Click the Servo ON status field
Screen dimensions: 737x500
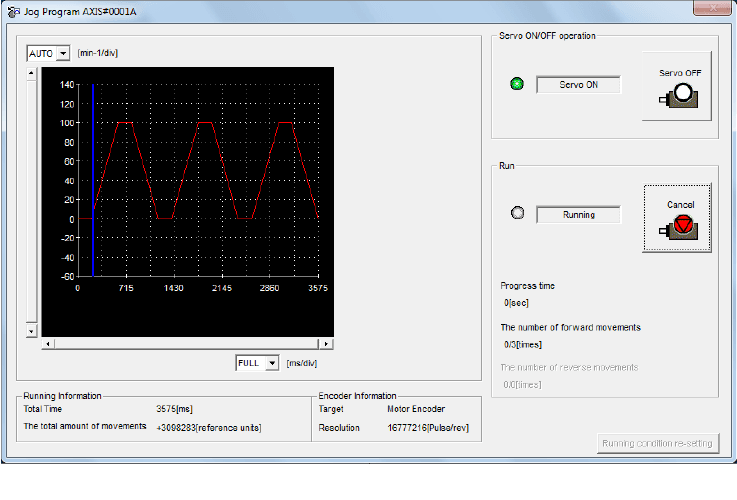pos(578,85)
